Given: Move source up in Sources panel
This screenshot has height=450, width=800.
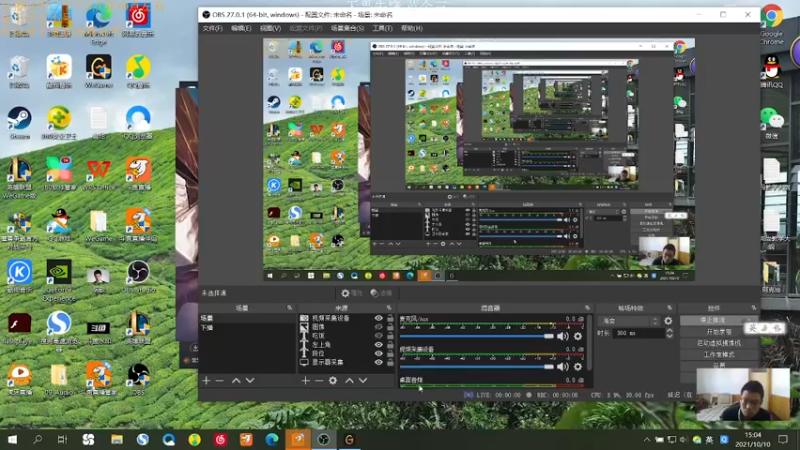Looking at the screenshot, I should (349, 381).
